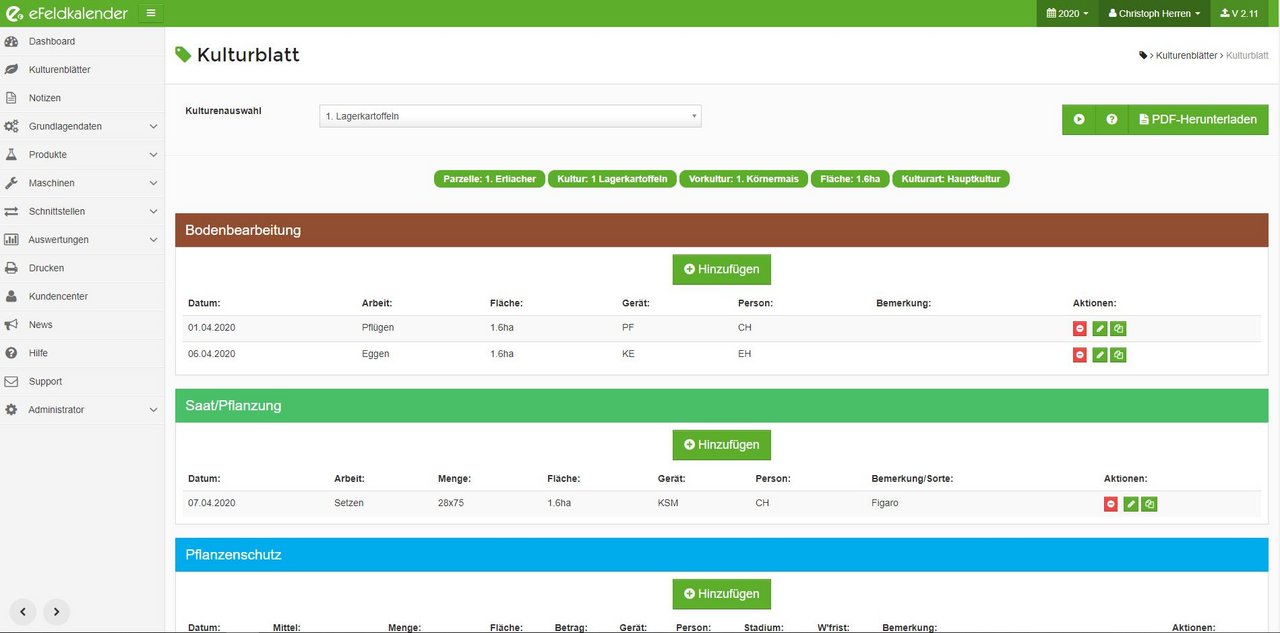Expand the Grundlagendaten sidebar section
The width and height of the screenshot is (1280, 633).
[x=82, y=127]
